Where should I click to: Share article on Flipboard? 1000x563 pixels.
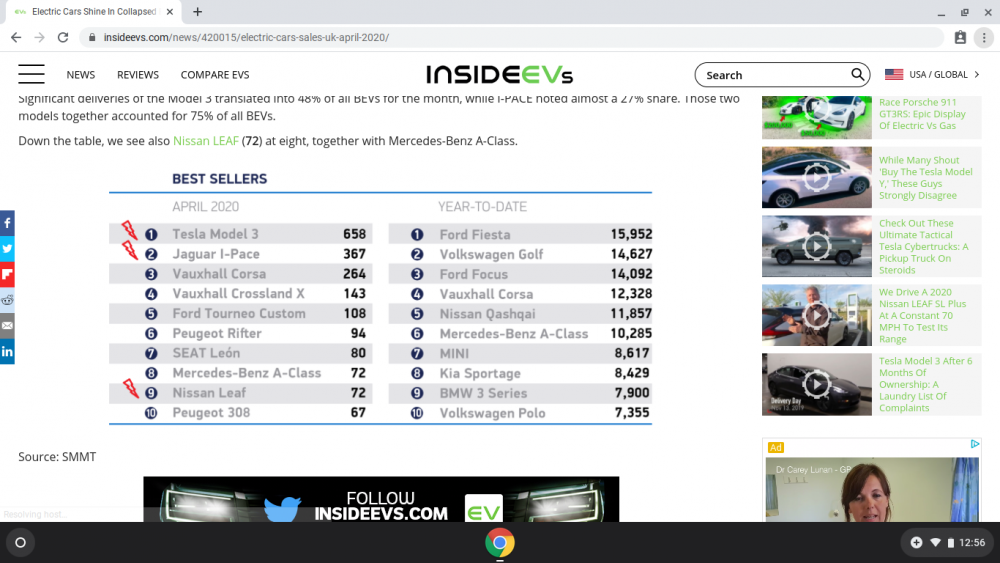tap(7, 275)
